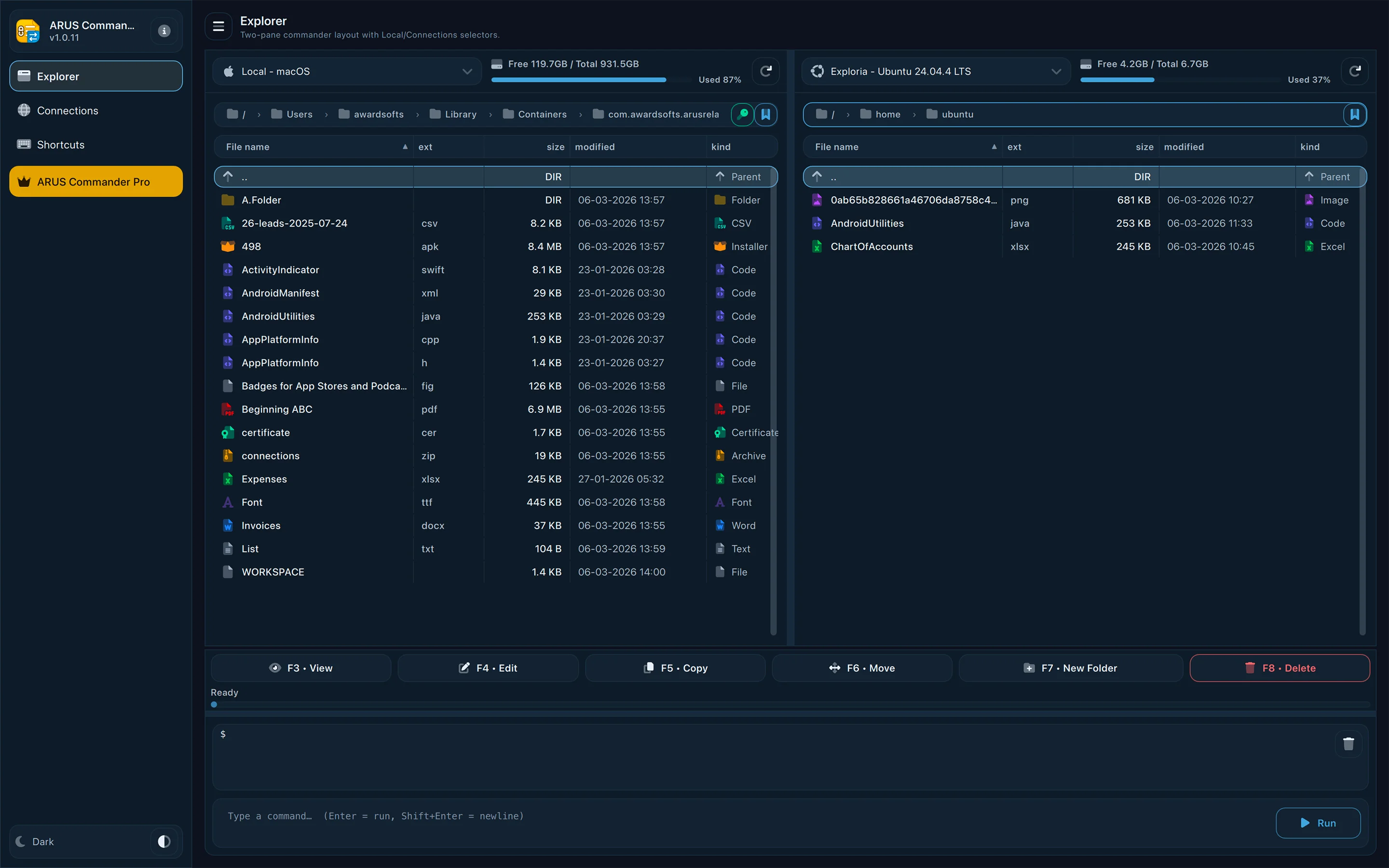The width and height of the screenshot is (1389, 868).
Task: Click the green search icon in the breadcrumb bar
Action: (742, 114)
